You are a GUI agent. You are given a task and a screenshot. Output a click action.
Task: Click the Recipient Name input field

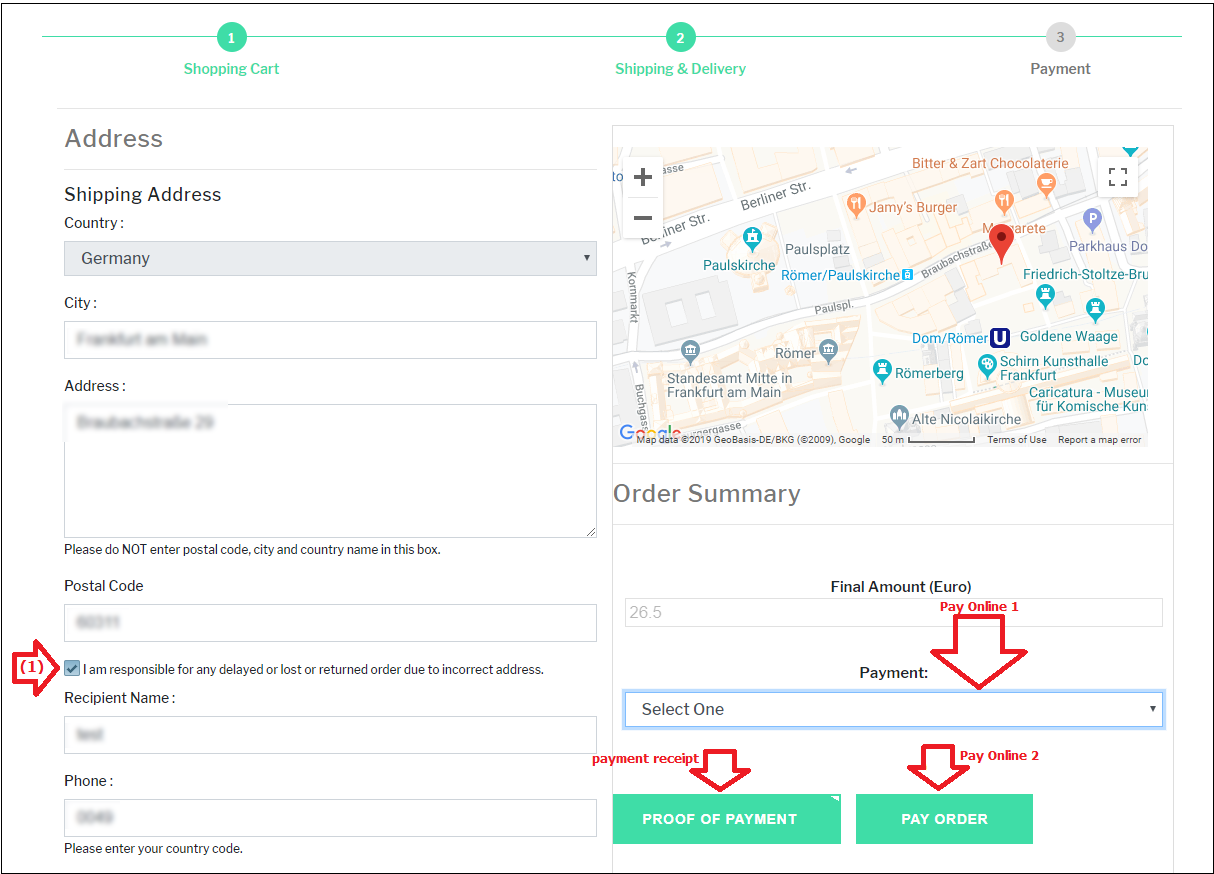coord(330,735)
